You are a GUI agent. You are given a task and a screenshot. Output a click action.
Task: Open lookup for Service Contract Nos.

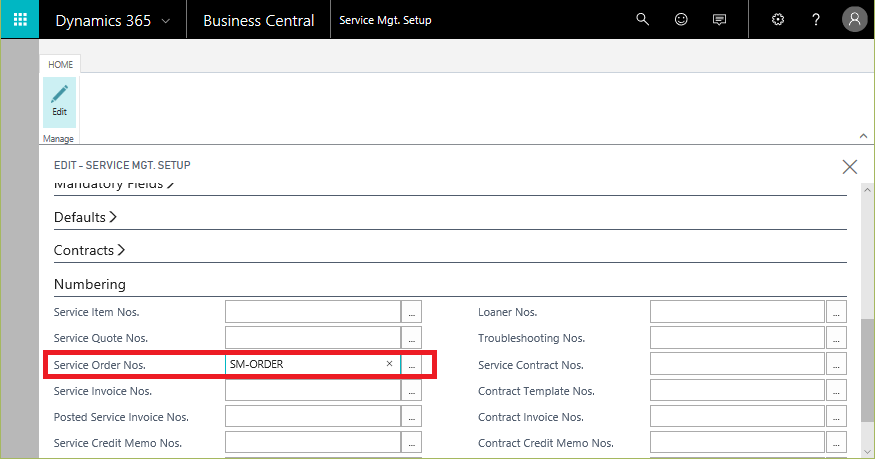click(x=836, y=364)
